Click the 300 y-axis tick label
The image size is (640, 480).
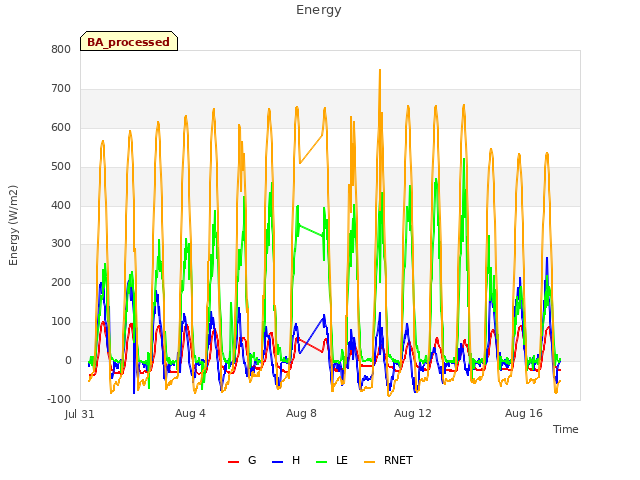coord(61,244)
